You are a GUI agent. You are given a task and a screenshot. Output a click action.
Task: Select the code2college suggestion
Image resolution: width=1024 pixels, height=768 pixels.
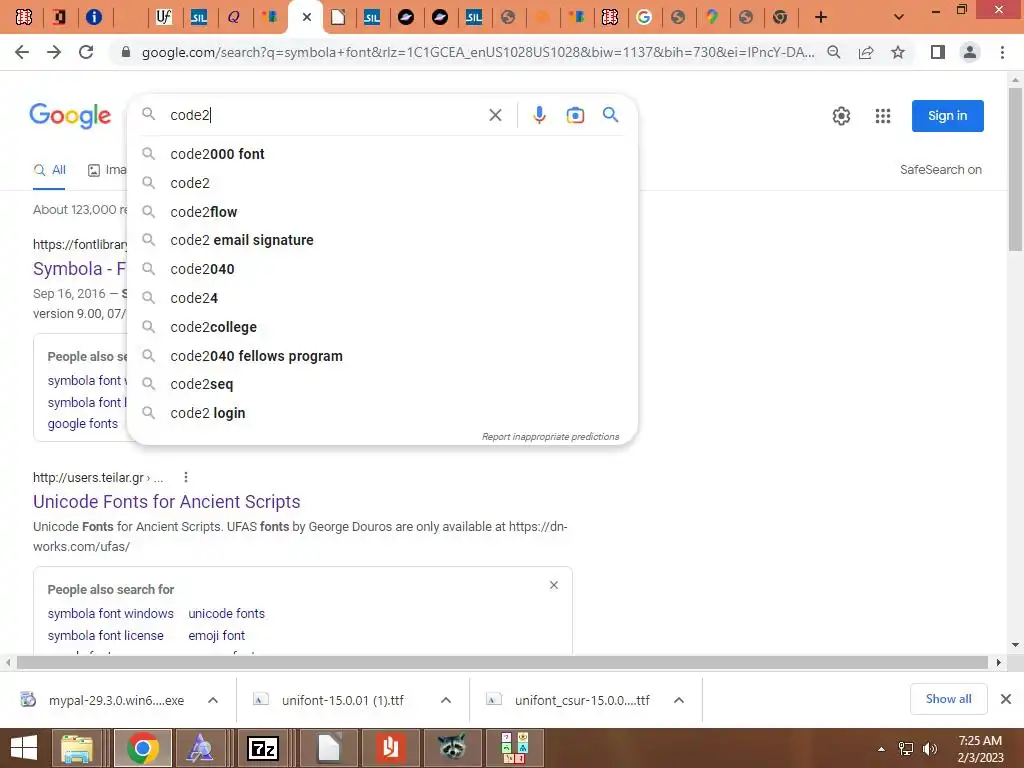[x=382, y=327]
